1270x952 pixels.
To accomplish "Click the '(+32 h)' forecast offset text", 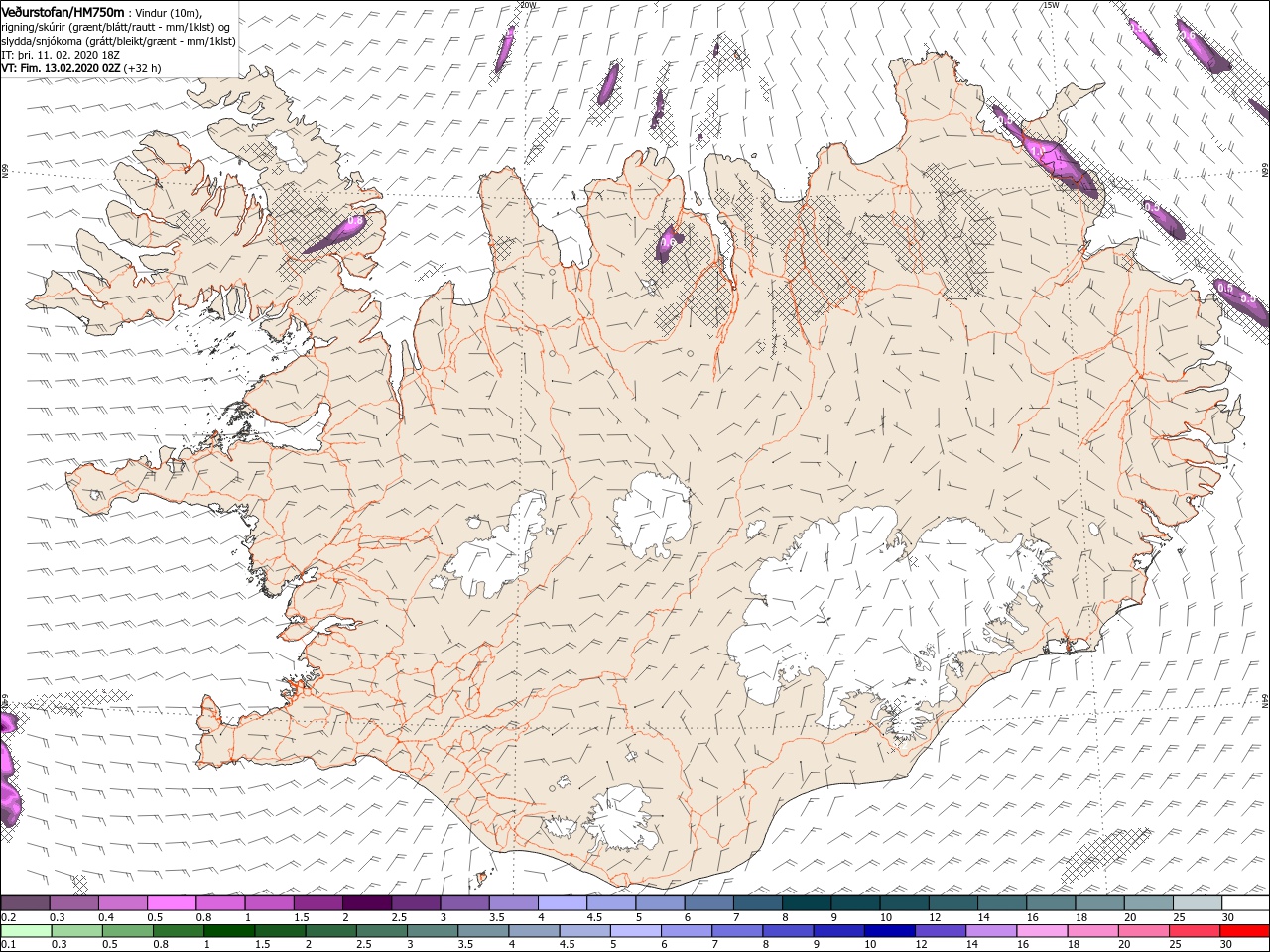I will point(143,68).
